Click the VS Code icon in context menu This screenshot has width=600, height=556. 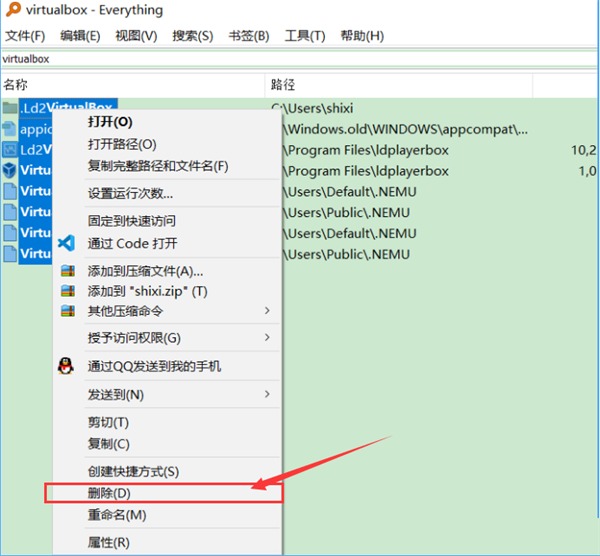[x=67, y=243]
